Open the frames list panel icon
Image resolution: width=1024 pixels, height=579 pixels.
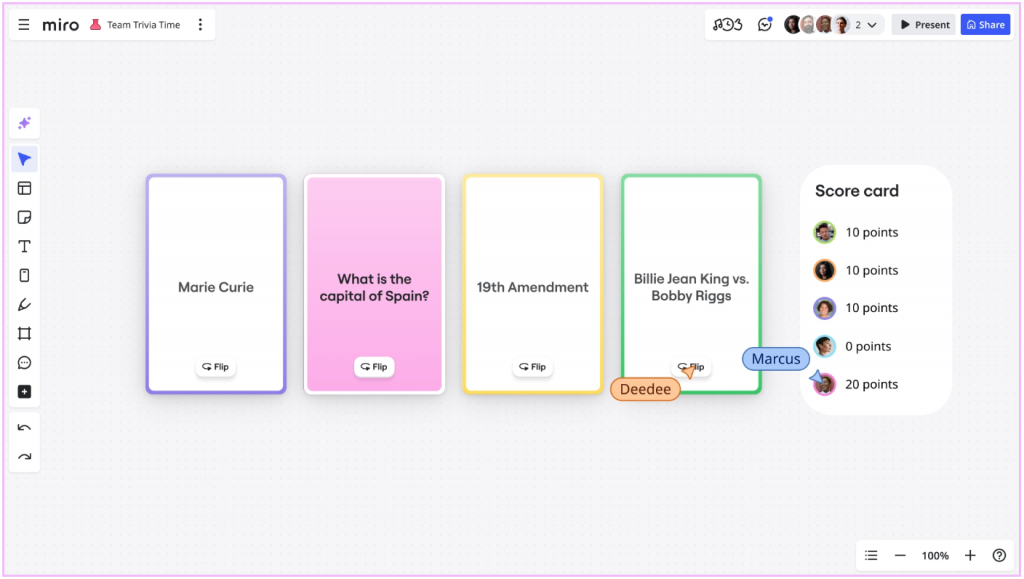click(871, 555)
